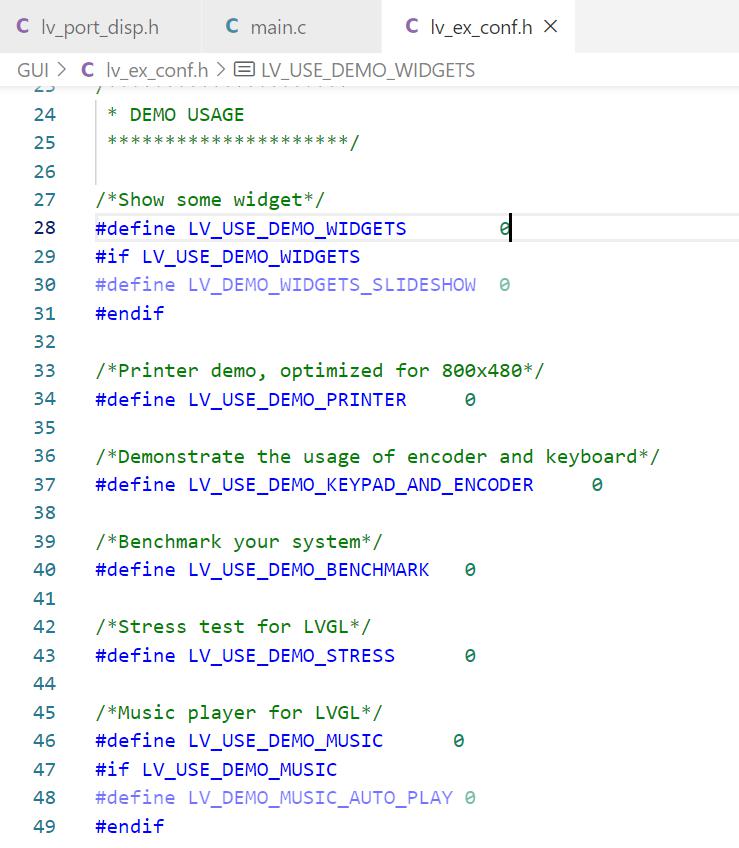Click the C file icon on lv_port_disp.h tab
739x848 pixels.
click(x=23, y=26)
